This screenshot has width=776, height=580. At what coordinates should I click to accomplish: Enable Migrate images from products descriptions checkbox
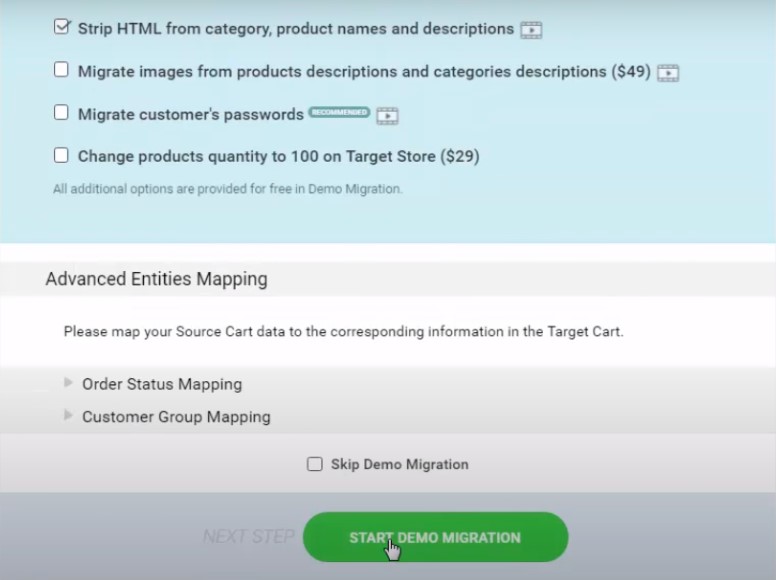coord(61,70)
